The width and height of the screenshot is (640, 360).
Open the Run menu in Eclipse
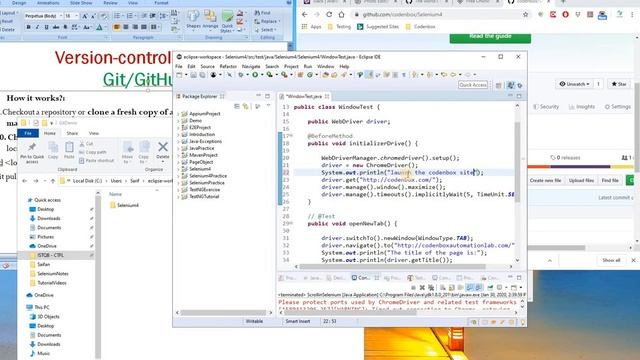tap(308, 66)
